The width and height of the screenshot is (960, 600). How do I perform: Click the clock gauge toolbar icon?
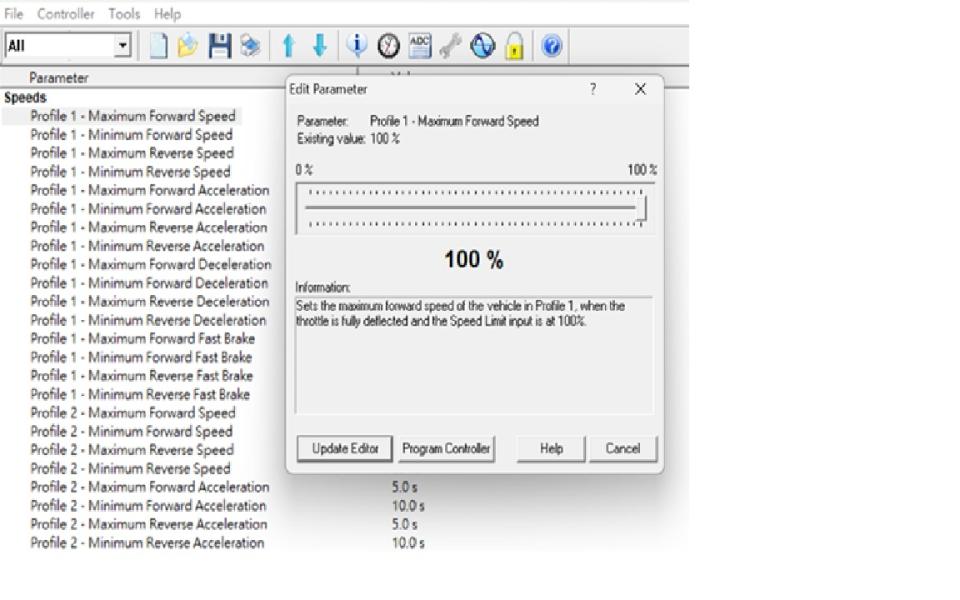(x=388, y=46)
